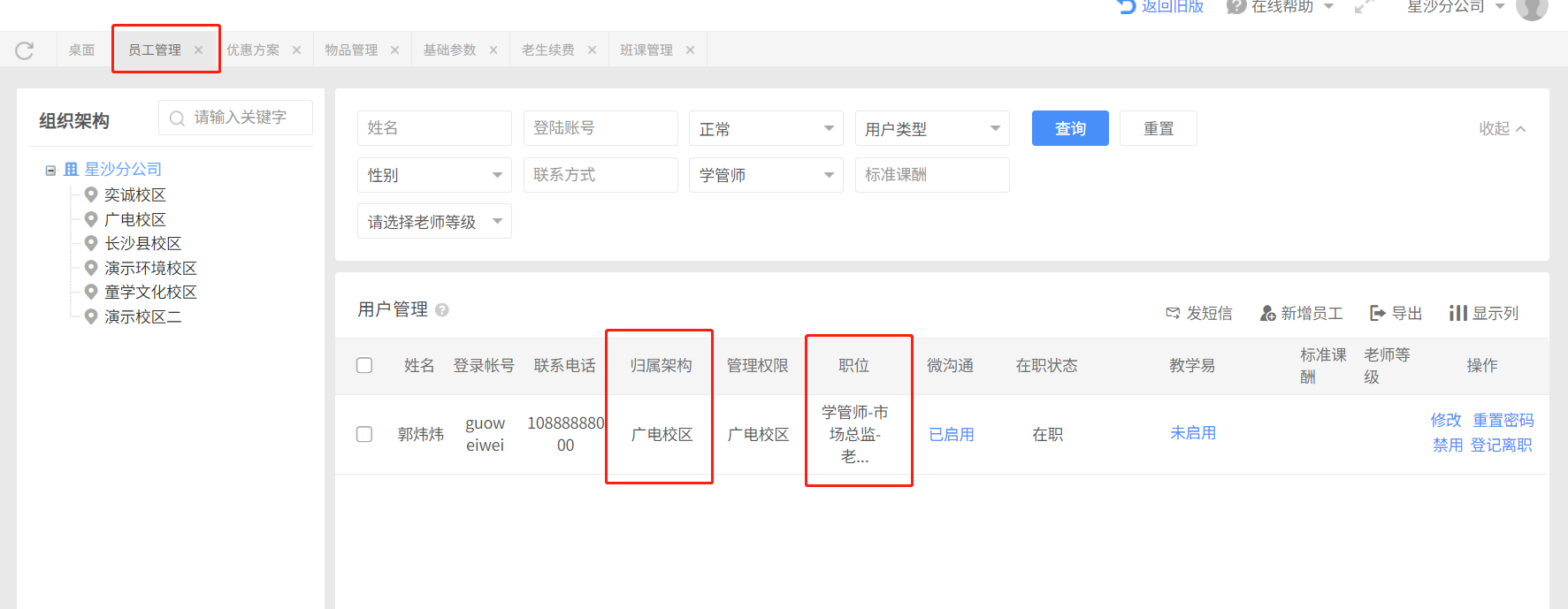Click the export arrow icon for 导出
The image size is (1568, 609).
click(x=1378, y=313)
